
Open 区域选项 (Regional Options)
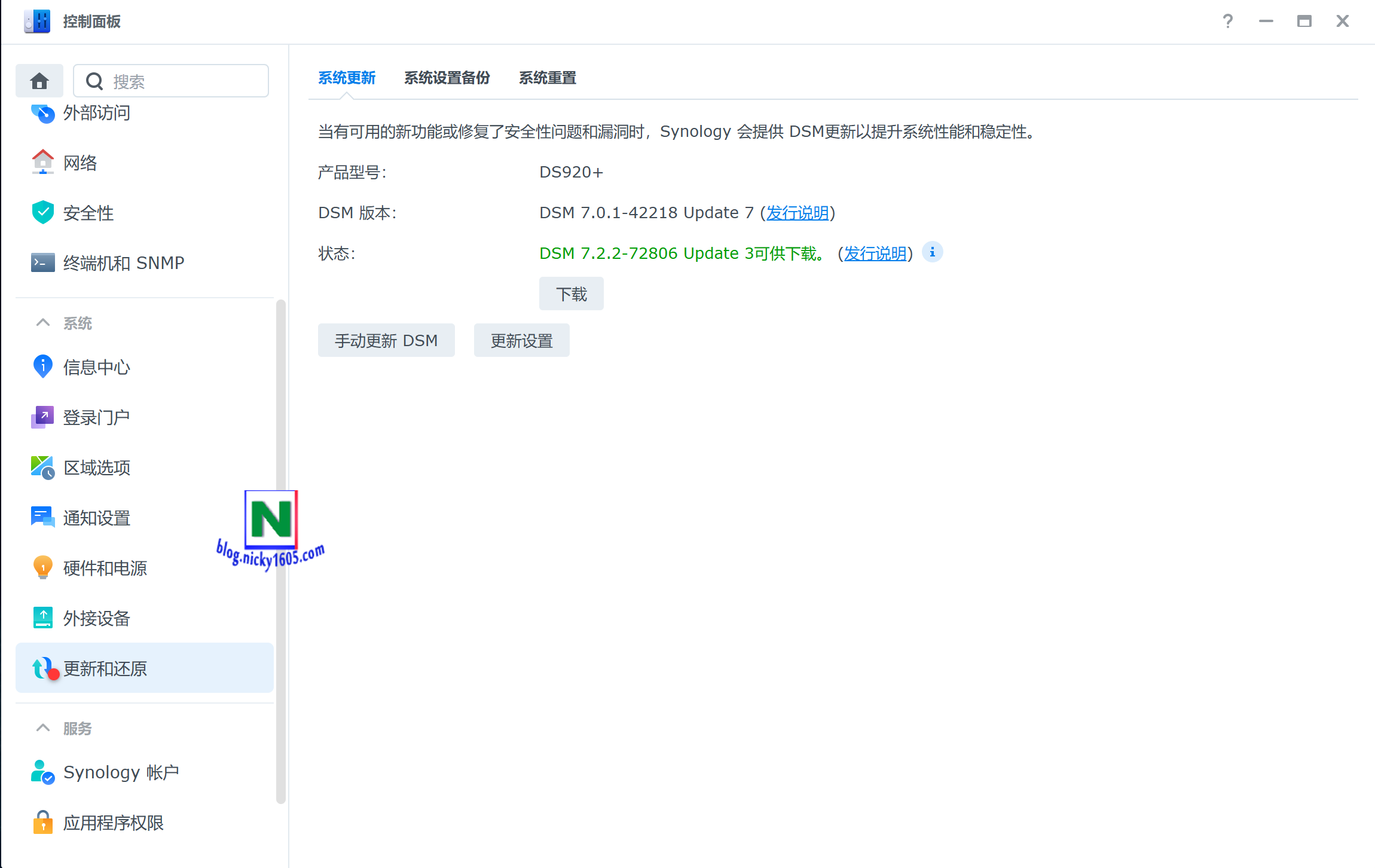(96, 467)
